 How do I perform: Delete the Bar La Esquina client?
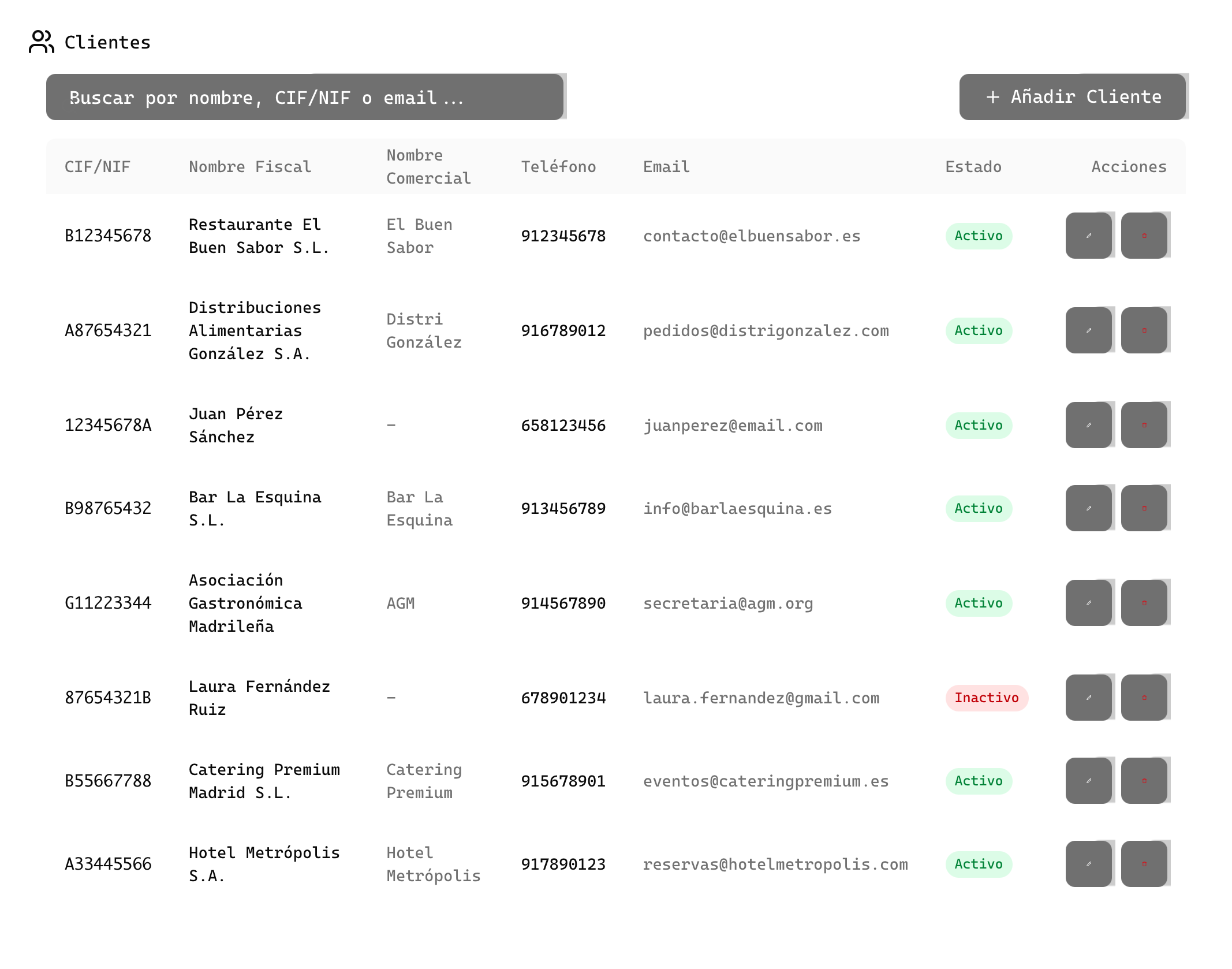(1144, 508)
